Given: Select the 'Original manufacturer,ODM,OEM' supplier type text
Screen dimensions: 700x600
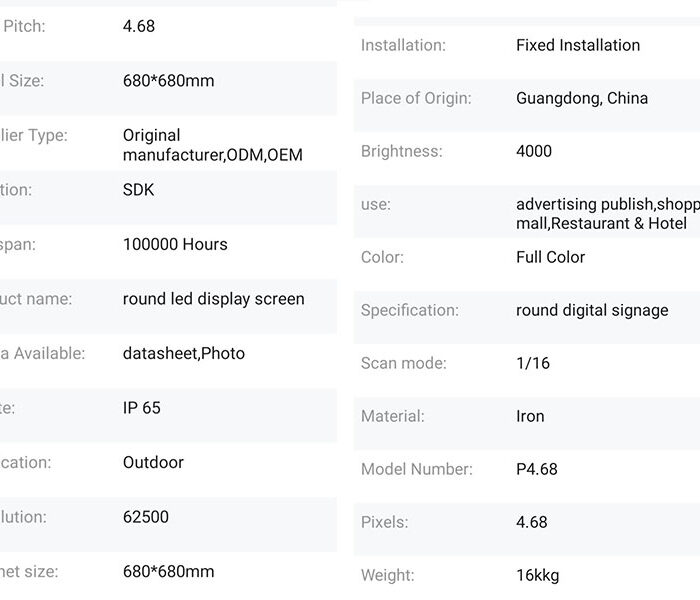Looking at the screenshot, I should tap(212, 145).
